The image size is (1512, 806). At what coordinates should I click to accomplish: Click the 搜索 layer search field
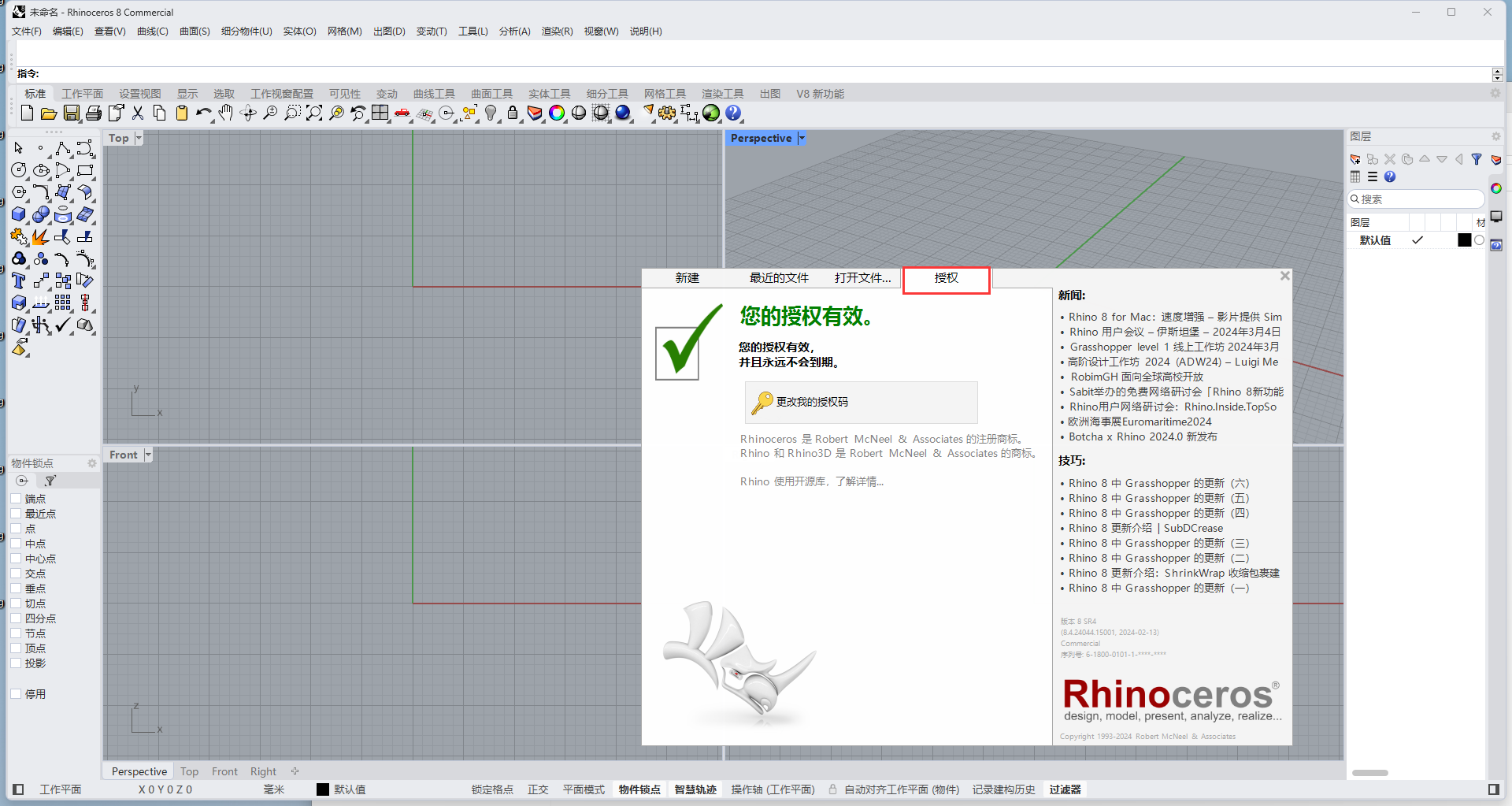tap(1416, 199)
